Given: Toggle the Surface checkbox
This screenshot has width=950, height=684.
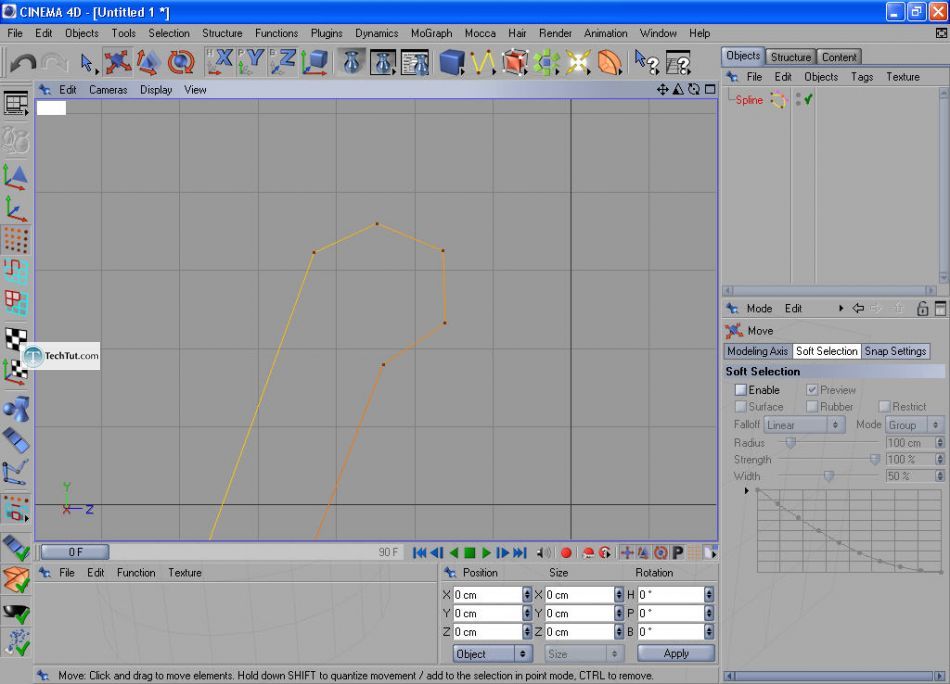Looking at the screenshot, I should click(740, 406).
